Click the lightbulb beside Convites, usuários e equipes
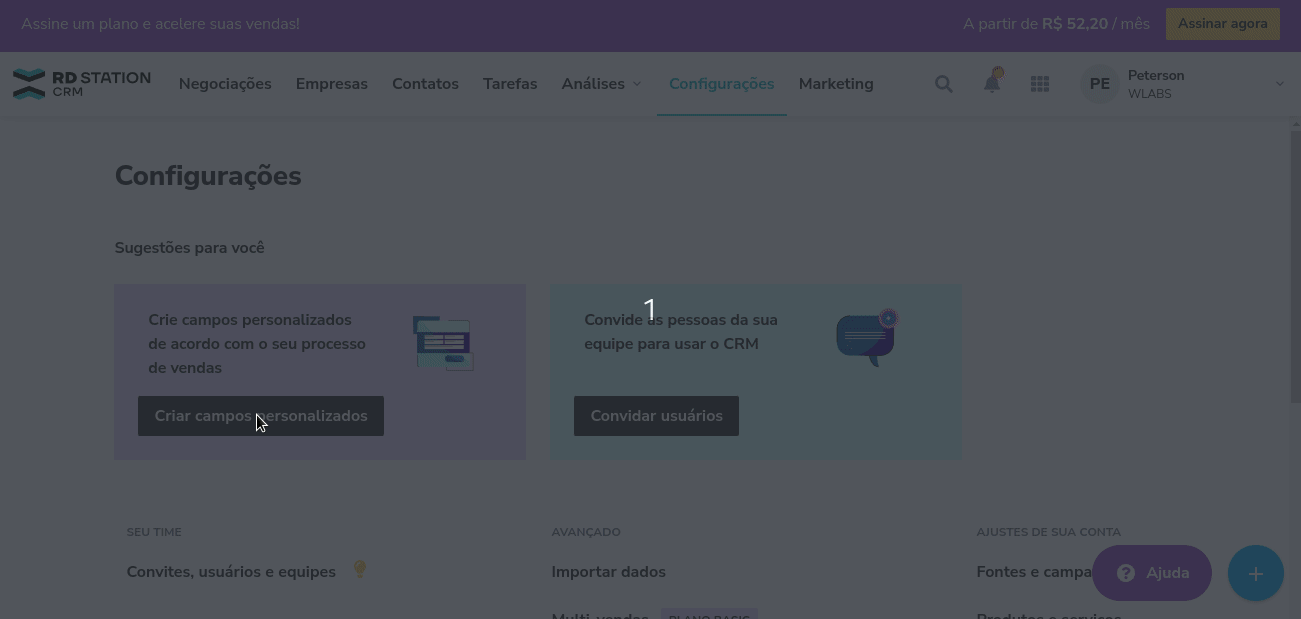 pos(360,570)
